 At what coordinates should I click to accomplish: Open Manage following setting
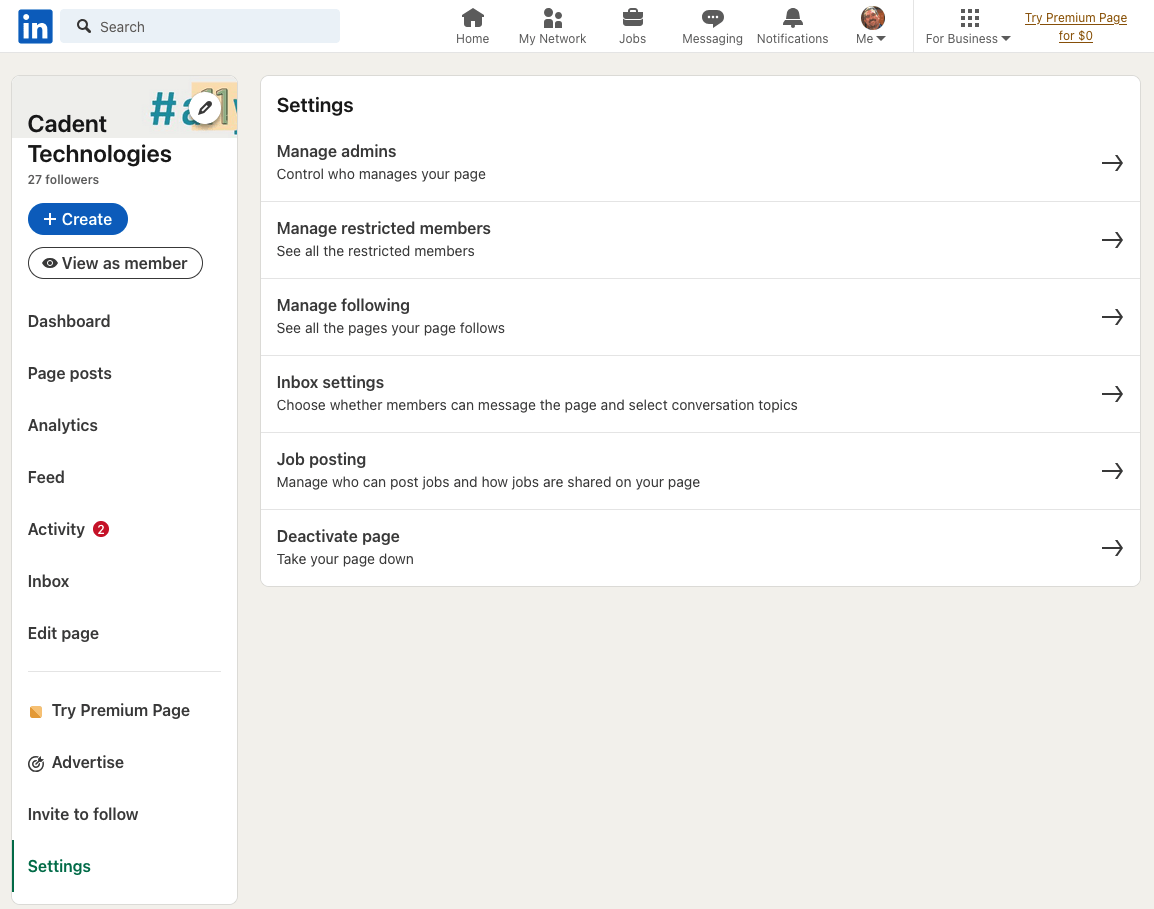pos(700,317)
